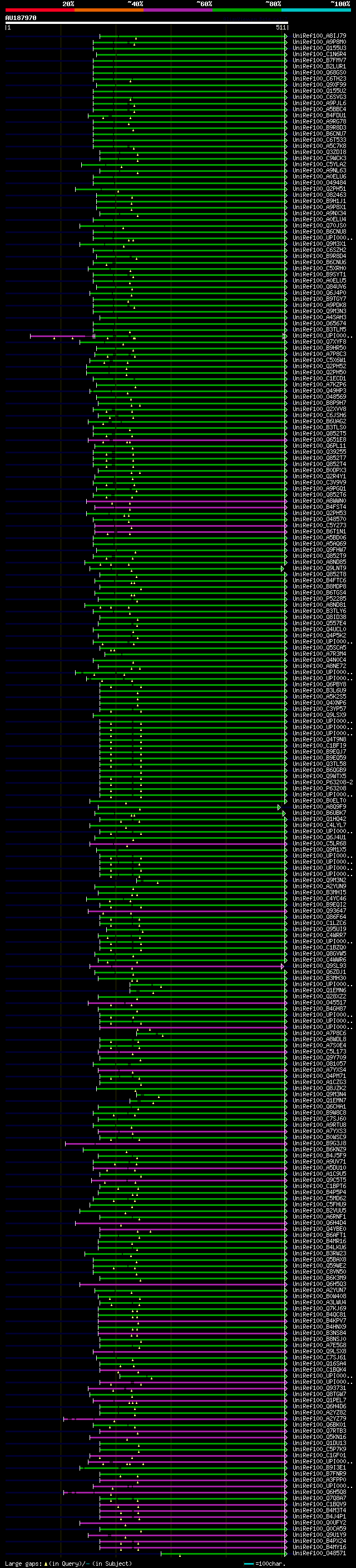This screenshot has height=1568, width=356.
Task: Click label UniRef100_C1ECD1
Action: point(319,379)
